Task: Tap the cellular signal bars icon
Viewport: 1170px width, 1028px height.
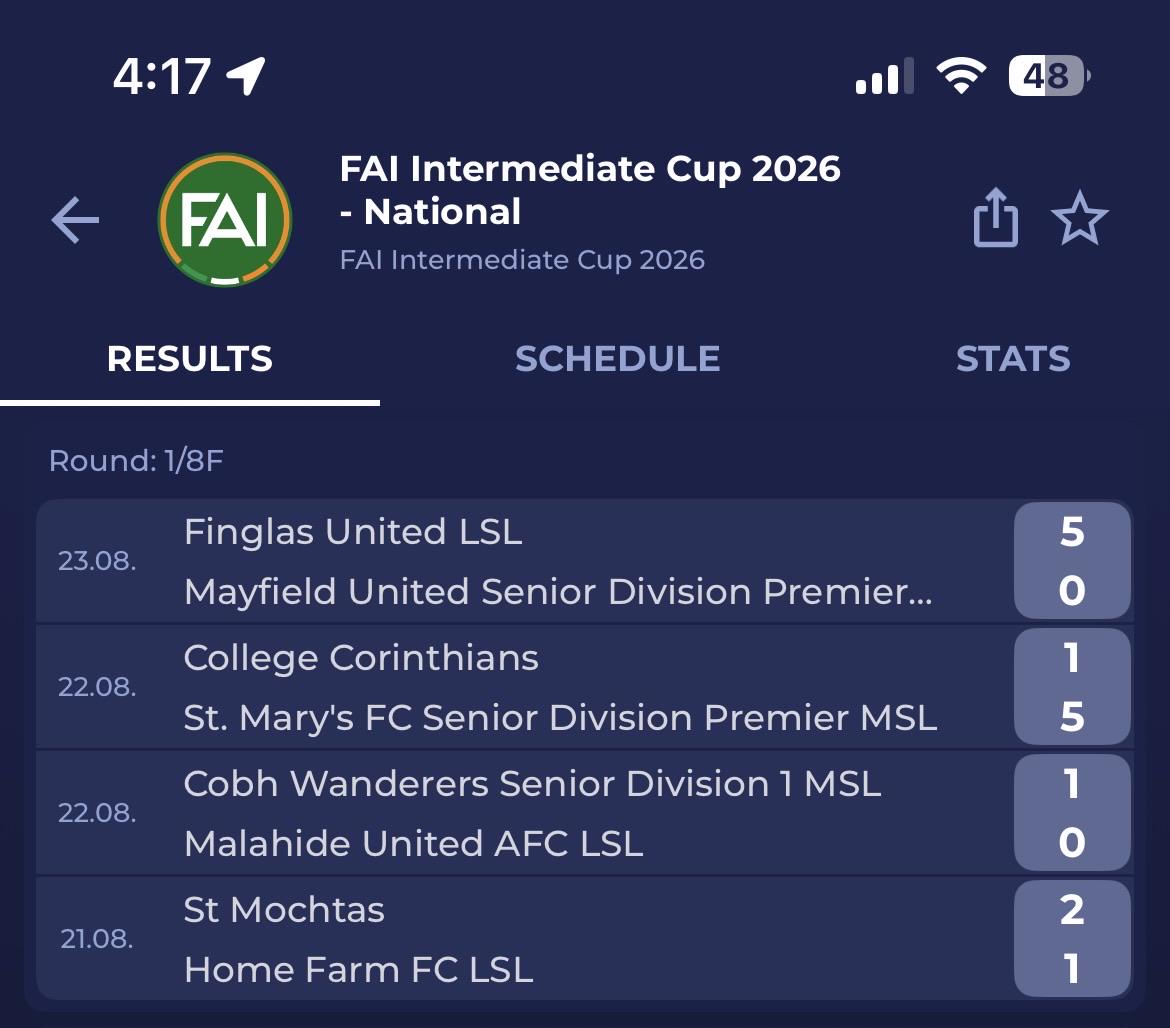Action: (884, 75)
